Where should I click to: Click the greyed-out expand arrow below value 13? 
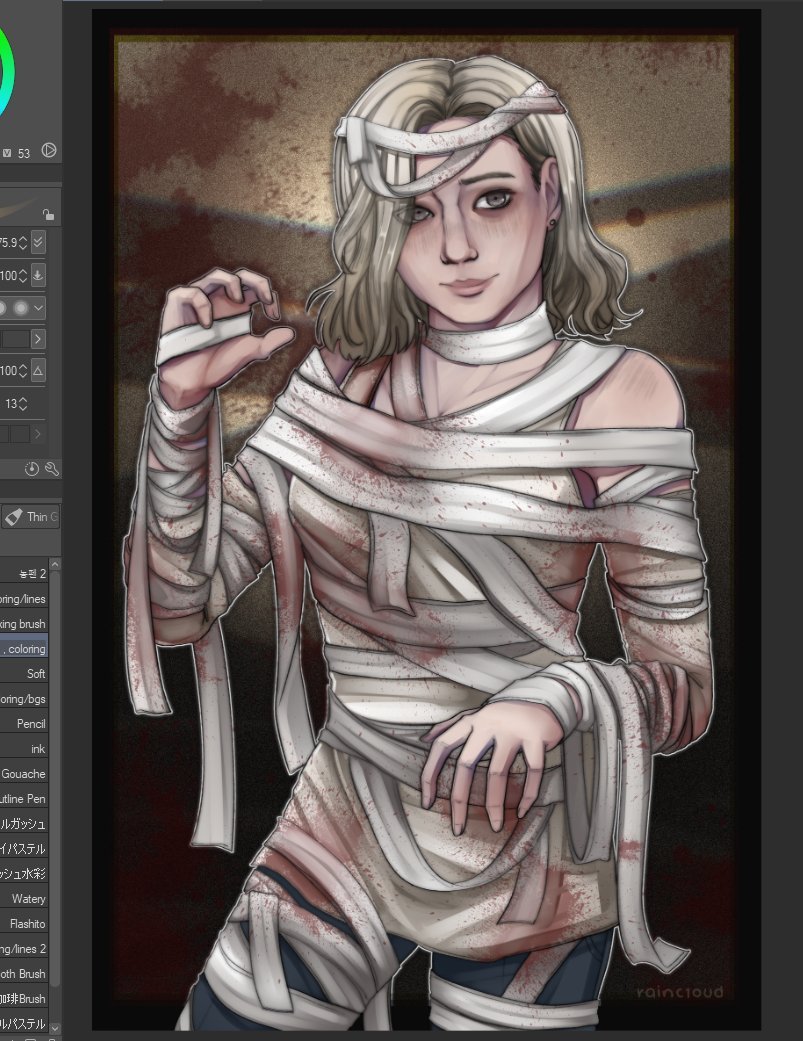38,434
